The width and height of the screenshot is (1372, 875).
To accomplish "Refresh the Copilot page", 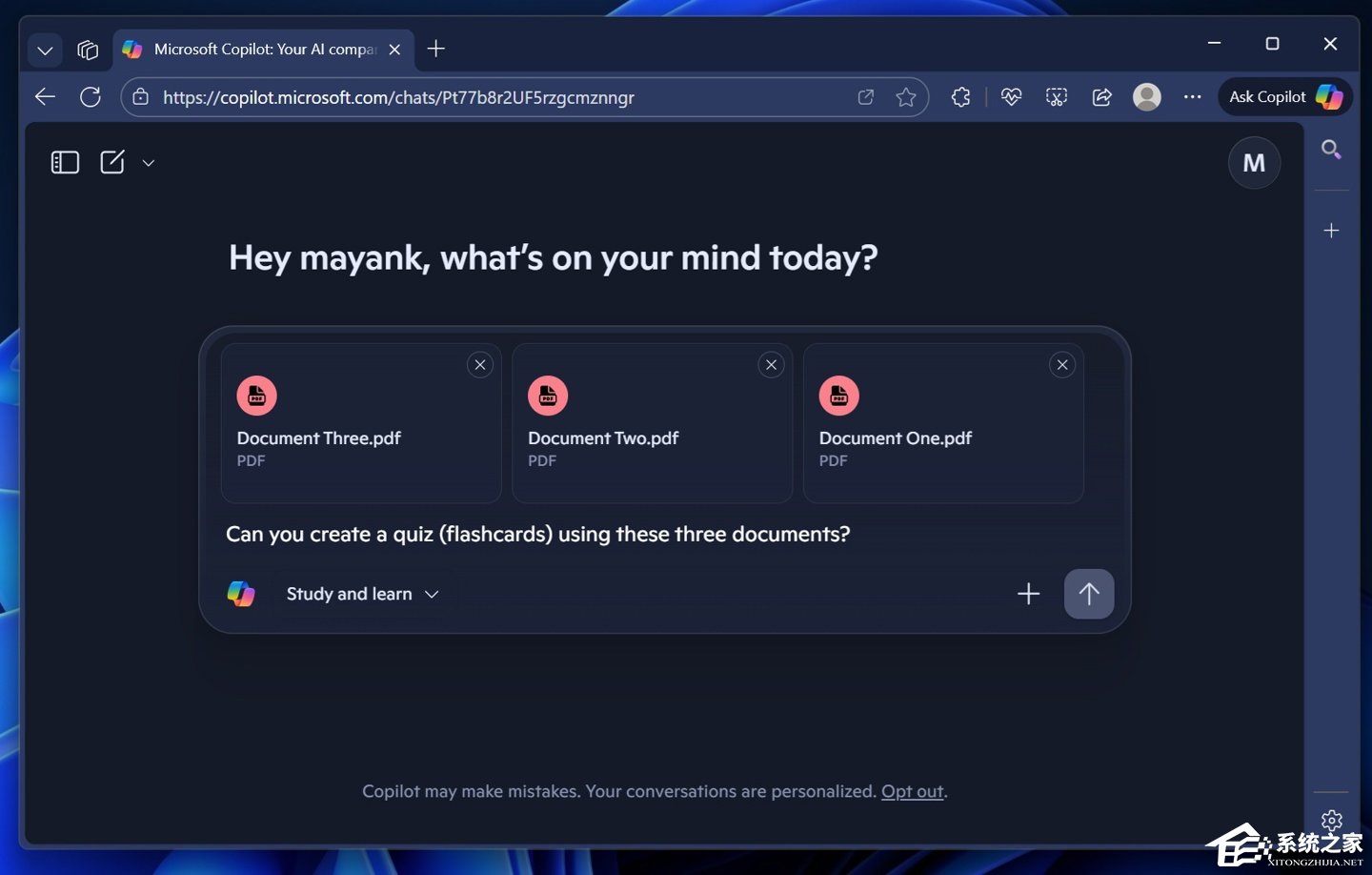I will click(91, 97).
